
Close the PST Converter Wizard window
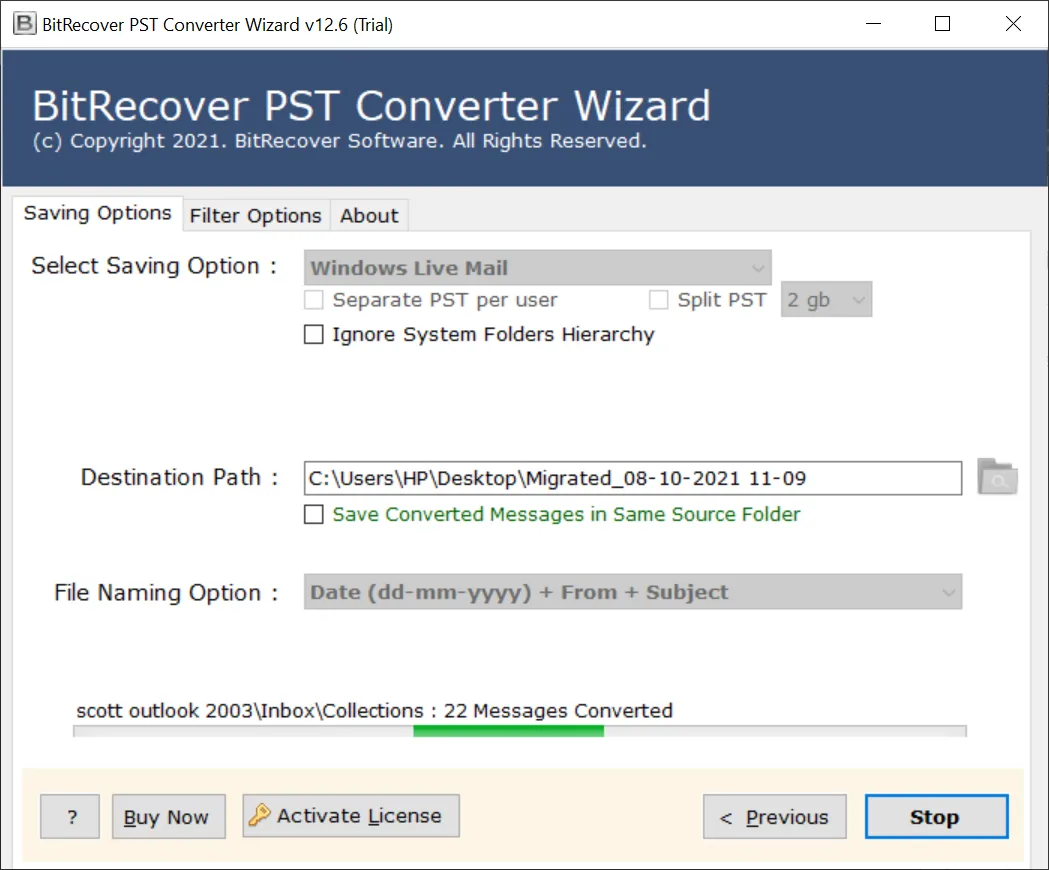[1013, 24]
